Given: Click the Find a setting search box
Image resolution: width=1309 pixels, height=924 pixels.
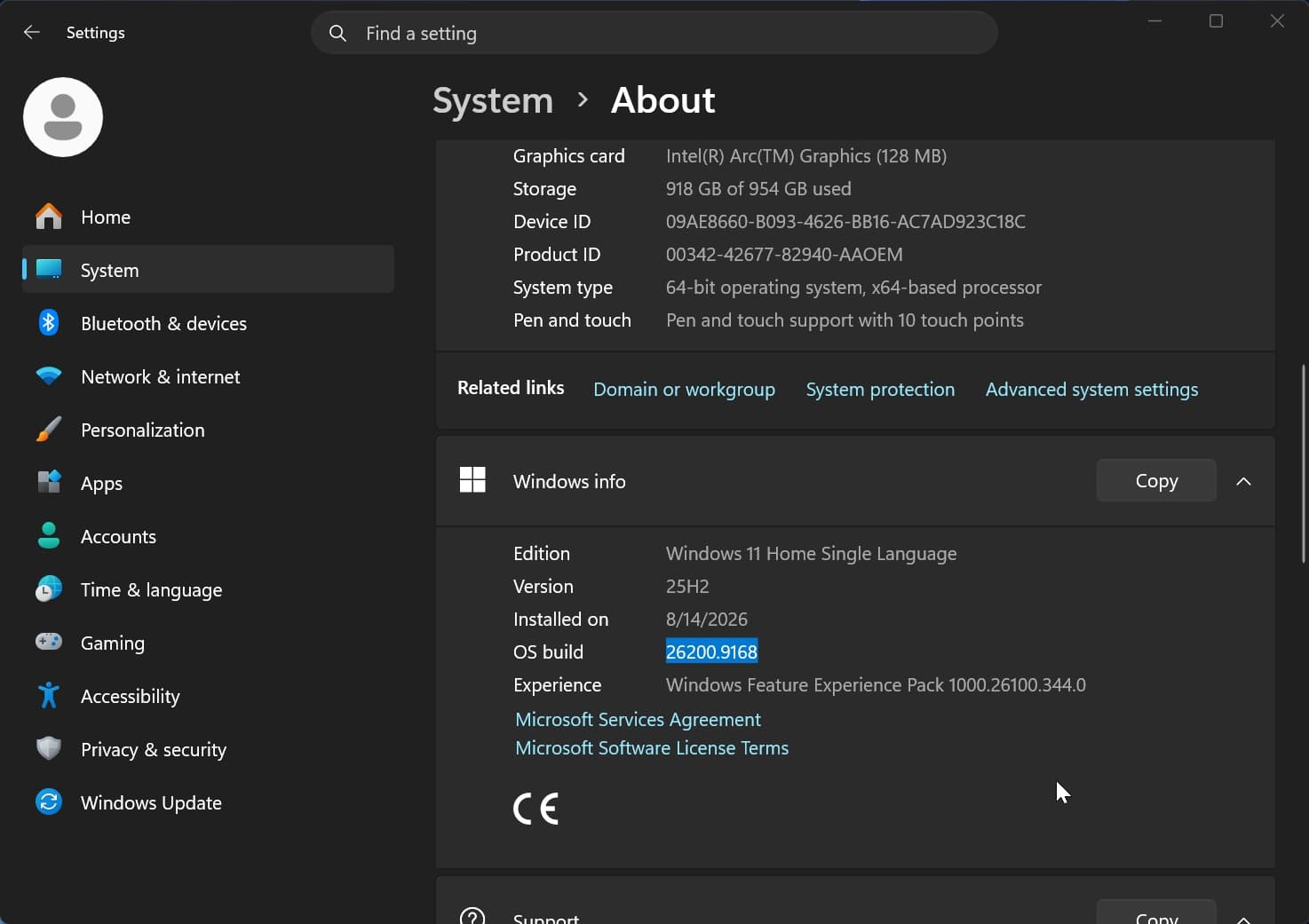Looking at the screenshot, I should tap(654, 33).
